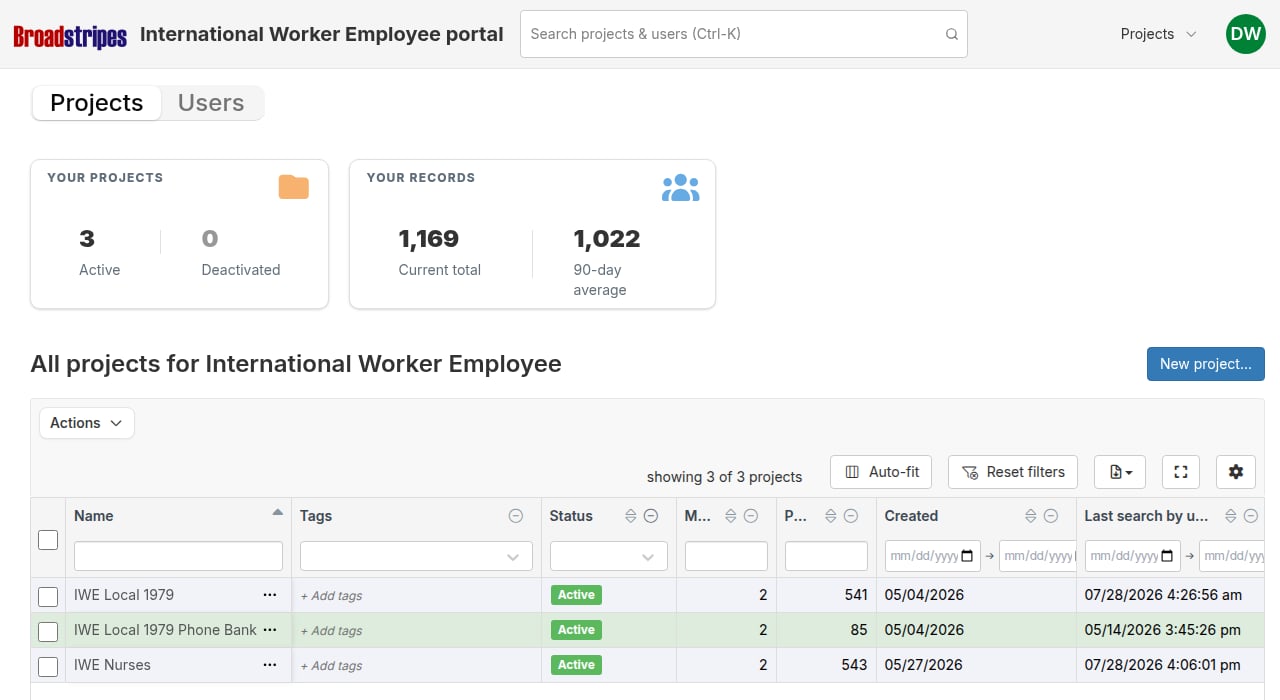
Task: Sort the Last search column
Action: click(1231, 516)
